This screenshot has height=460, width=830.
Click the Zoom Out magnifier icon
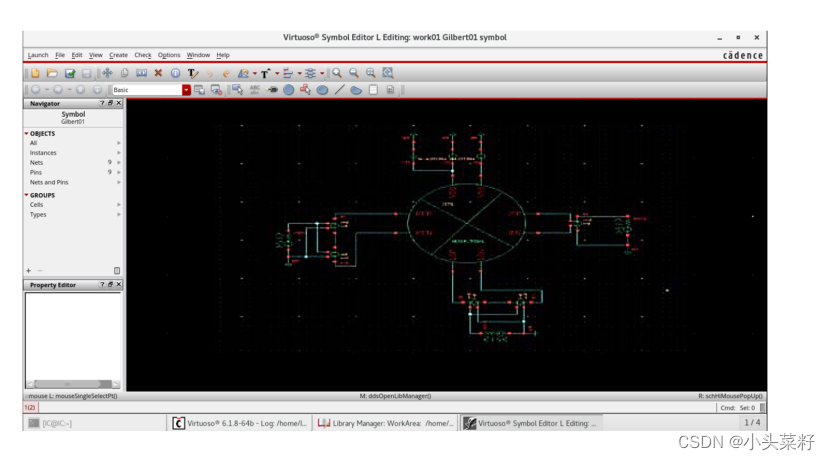[x=354, y=73]
